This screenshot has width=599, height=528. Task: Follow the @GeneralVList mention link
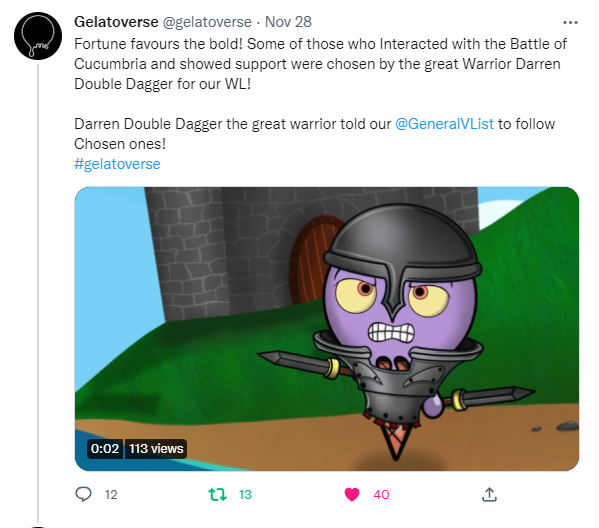(445, 124)
